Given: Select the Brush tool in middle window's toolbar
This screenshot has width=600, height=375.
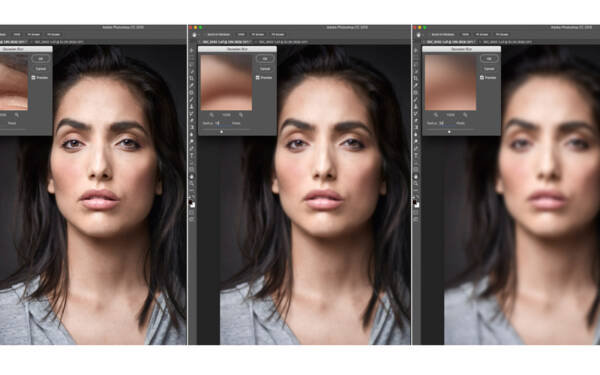Looking at the screenshot, I should 192,99.
